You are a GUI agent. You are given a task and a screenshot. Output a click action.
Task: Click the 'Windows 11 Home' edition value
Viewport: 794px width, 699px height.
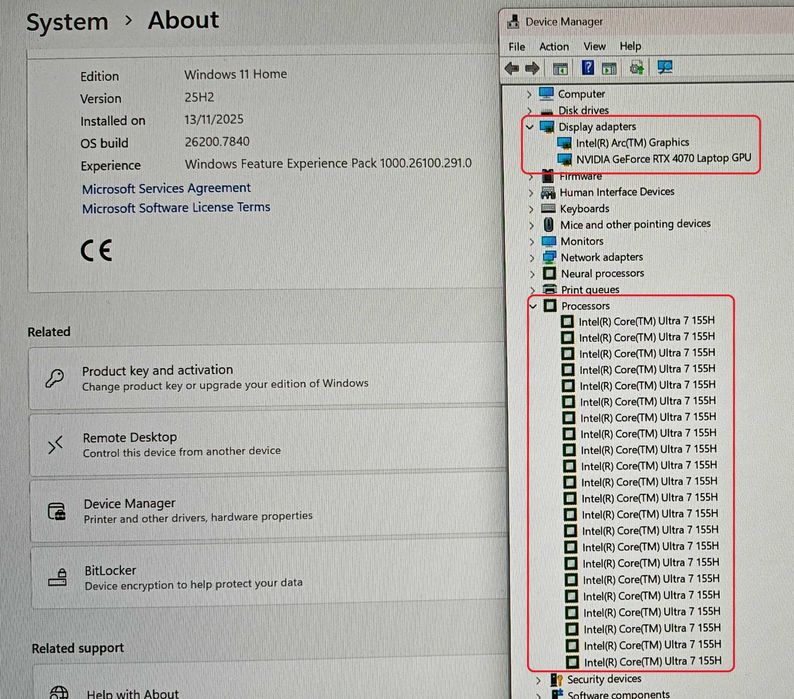tap(235, 74)
